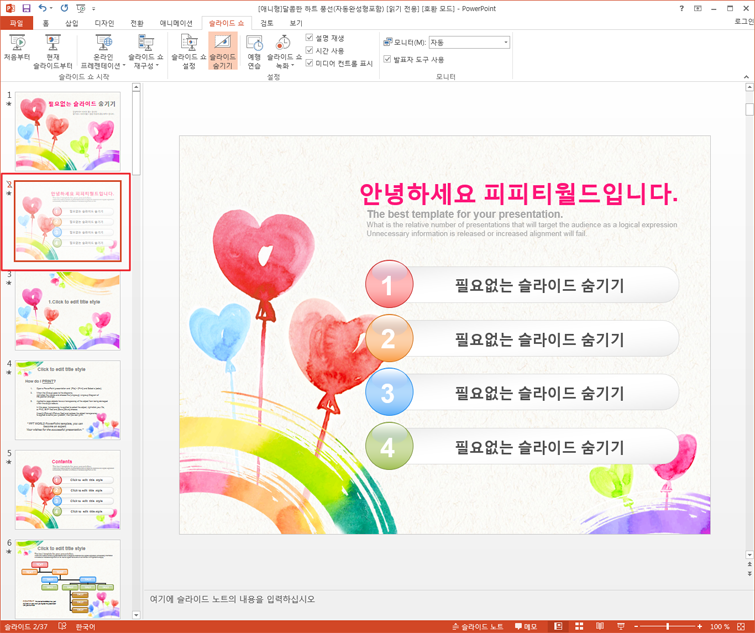Viewport: 755px width, 633px height.
Task: Click rehearse timings (예행 연습)
Action: click(254, 52)
